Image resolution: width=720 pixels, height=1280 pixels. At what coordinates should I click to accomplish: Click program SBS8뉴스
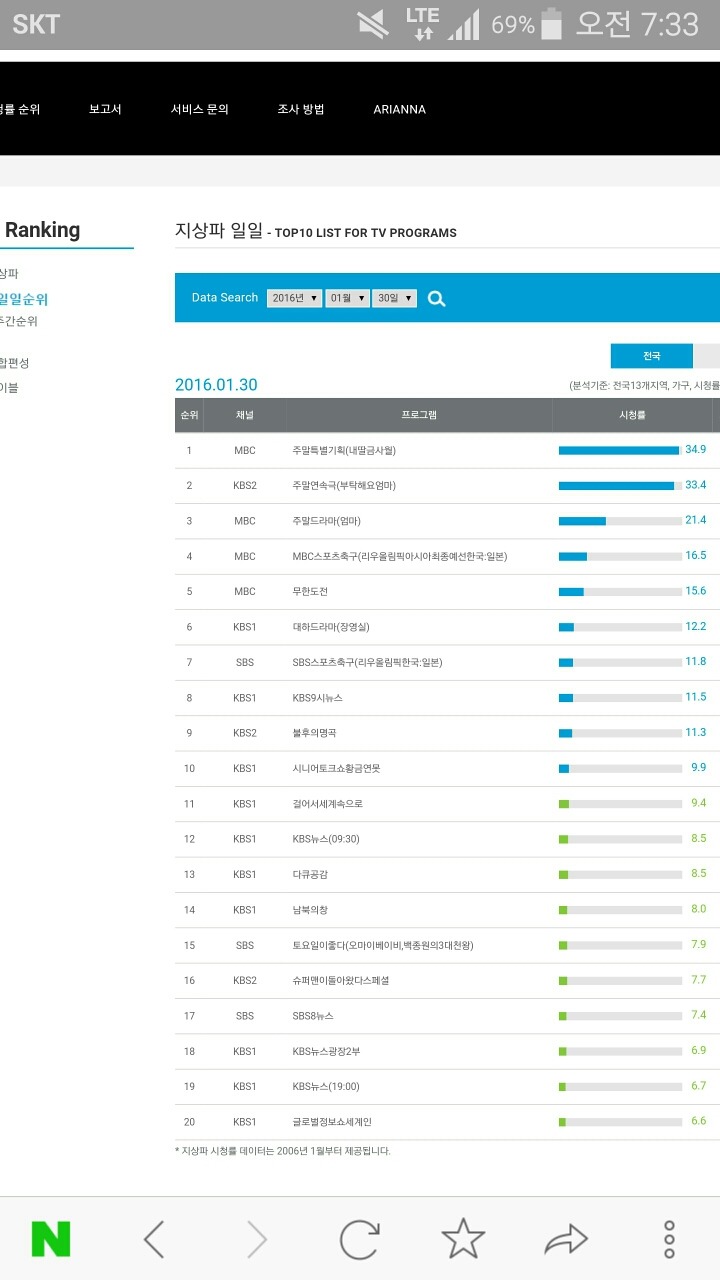(314, 1016)
